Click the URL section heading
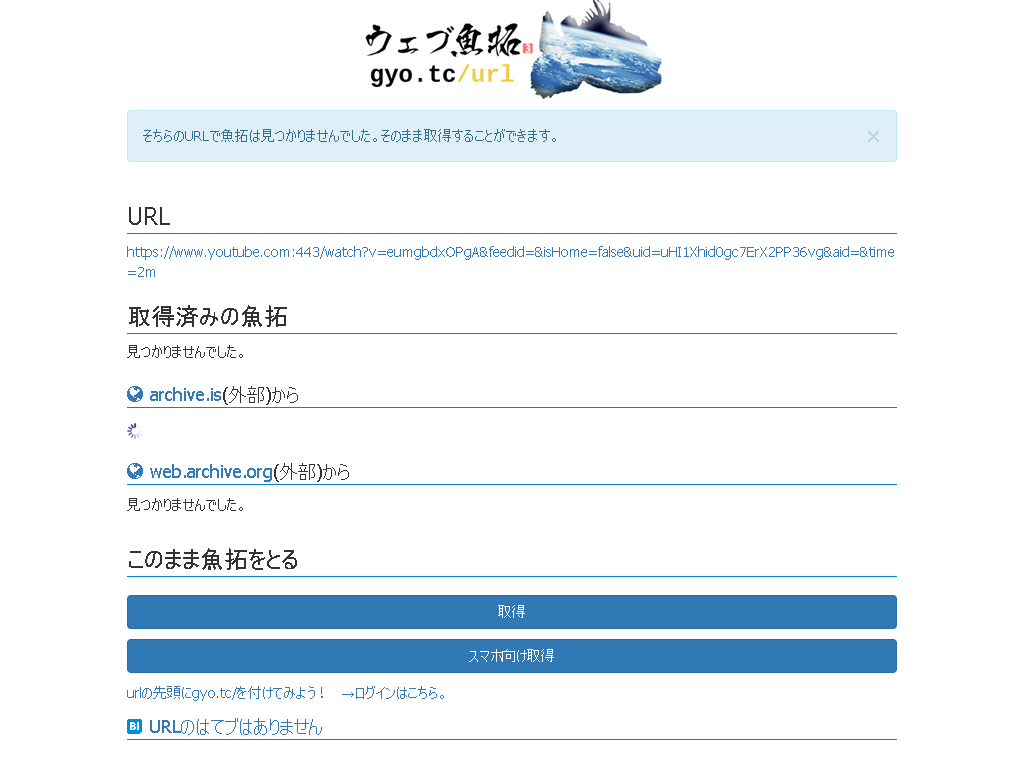This screenshot has height=768, width=1024. 149,216
